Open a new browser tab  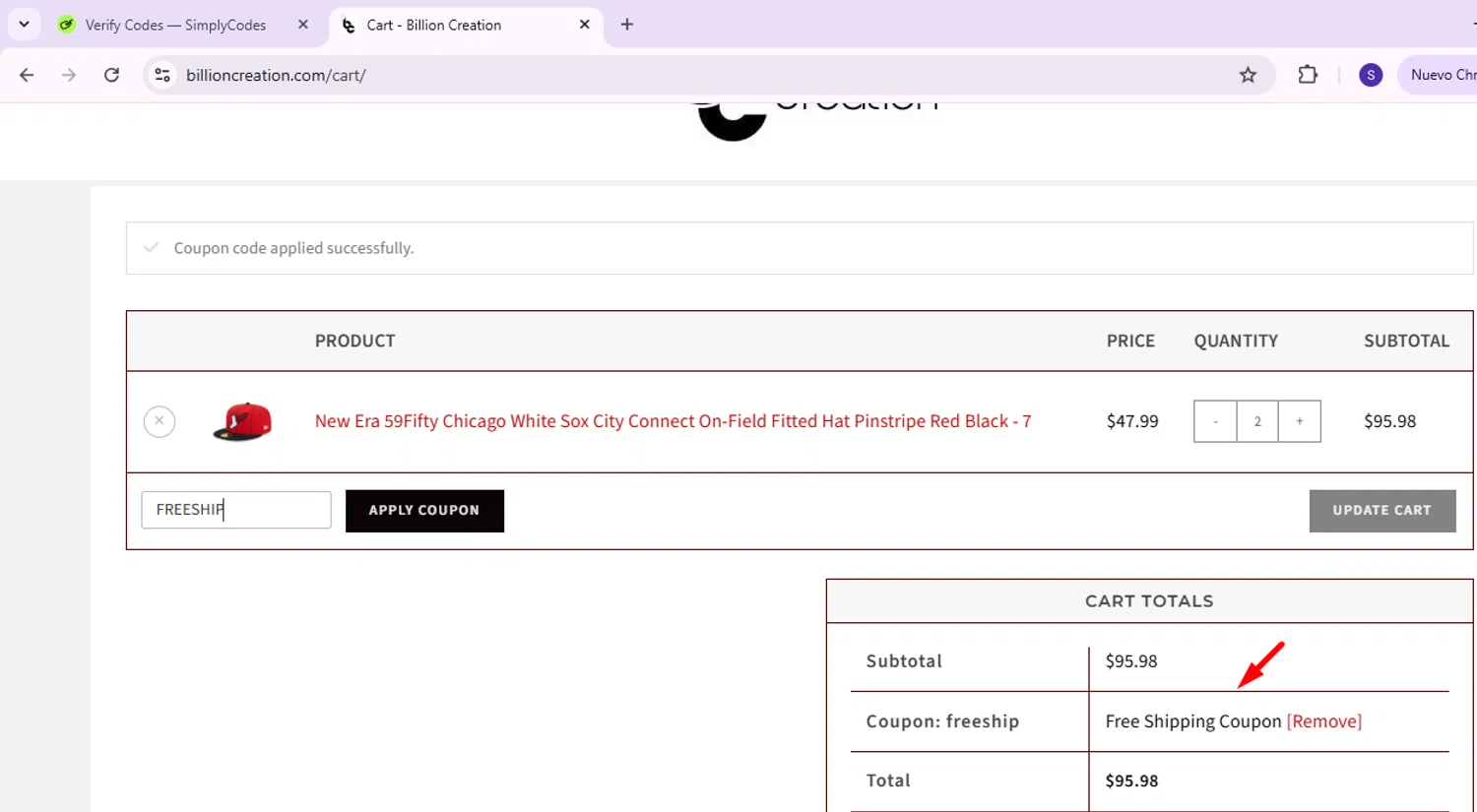click(627, 25)
